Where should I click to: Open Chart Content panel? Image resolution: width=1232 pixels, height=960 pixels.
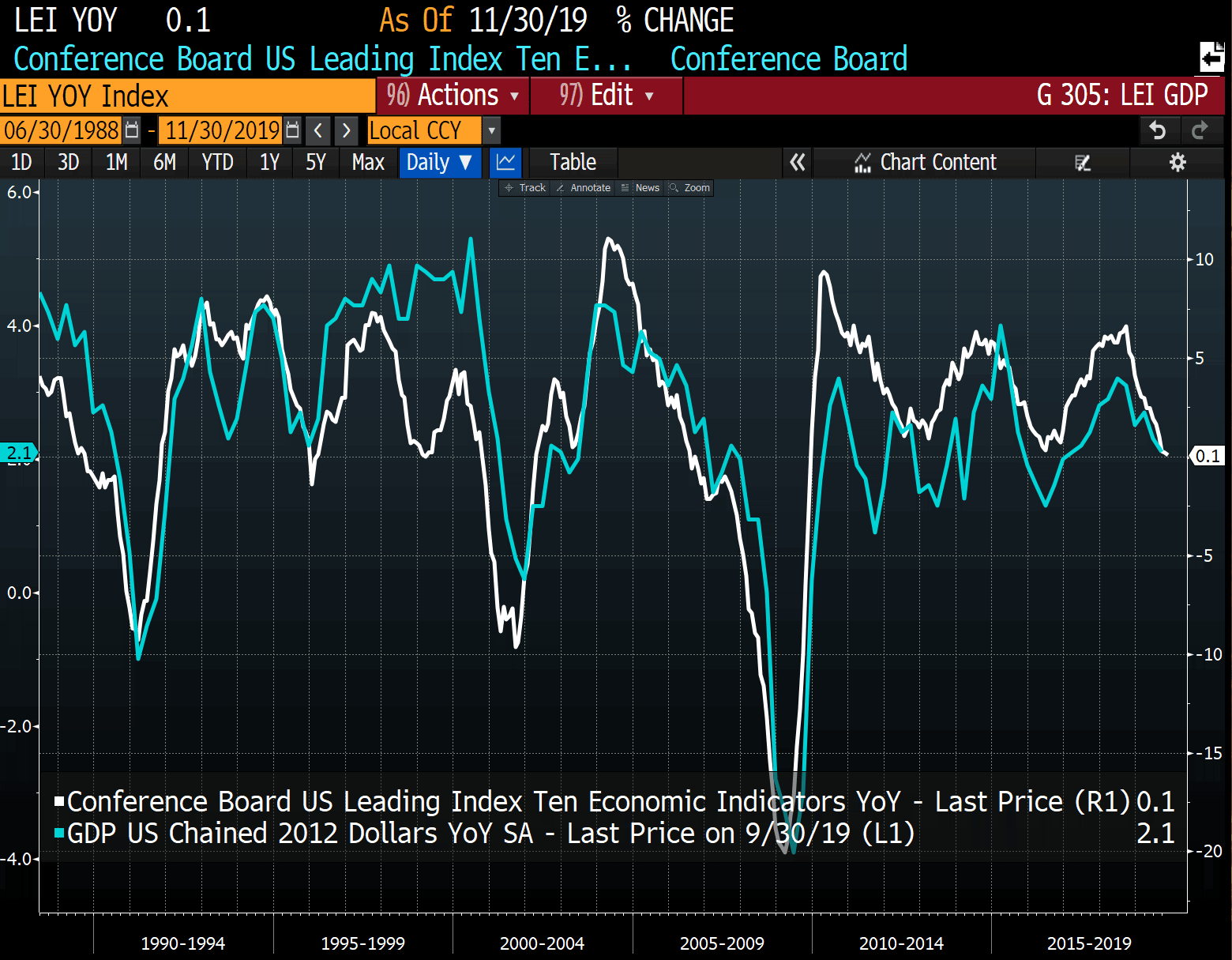click(925, 162)
